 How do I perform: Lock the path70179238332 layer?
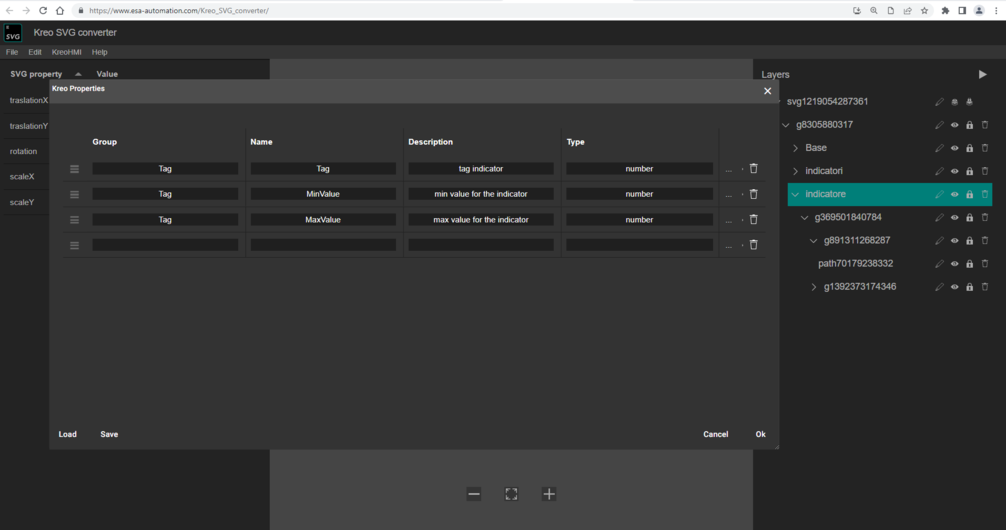click(x=969, y=264)
